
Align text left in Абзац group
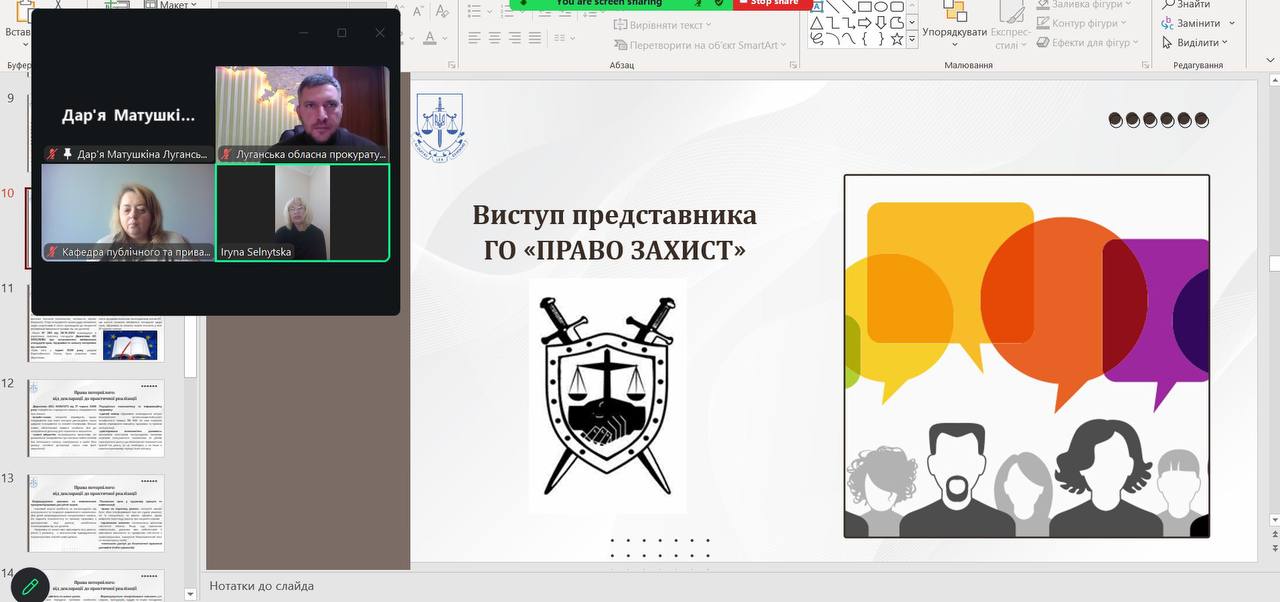coord(475,38)
